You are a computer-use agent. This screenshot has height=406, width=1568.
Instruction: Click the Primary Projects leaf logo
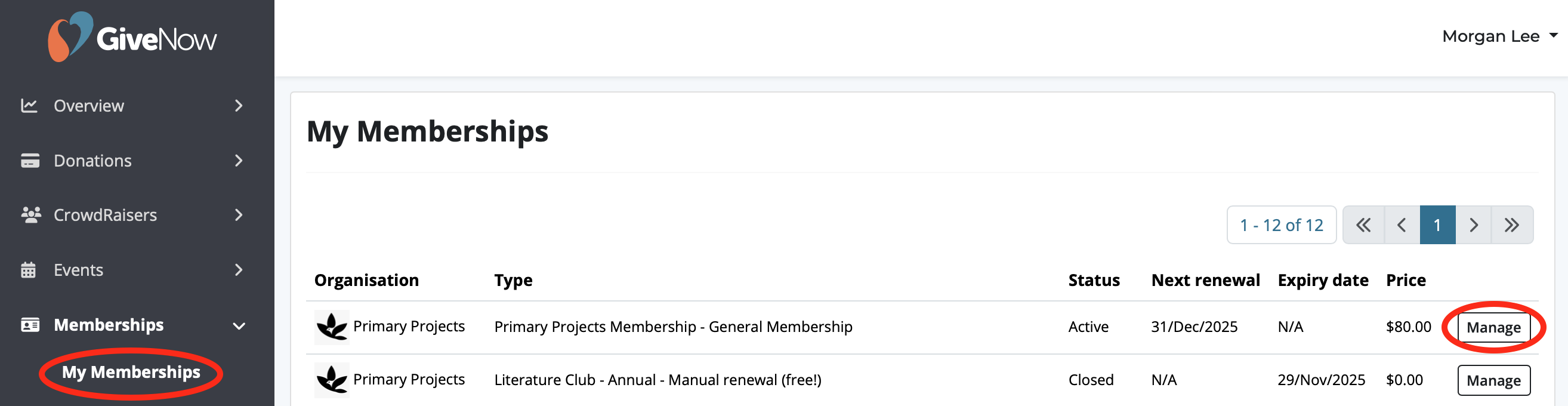point(332,326)
